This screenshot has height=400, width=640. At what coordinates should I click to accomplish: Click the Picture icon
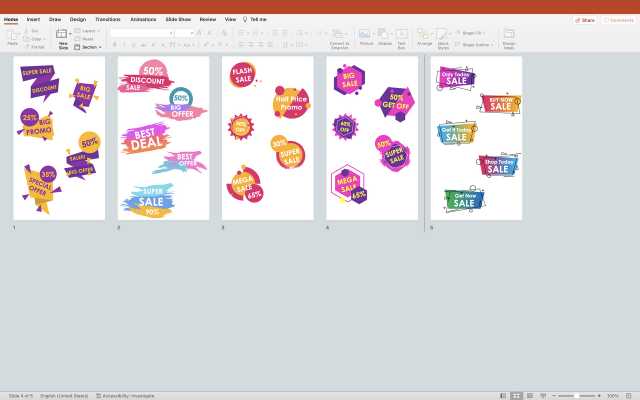pos(365,36)
